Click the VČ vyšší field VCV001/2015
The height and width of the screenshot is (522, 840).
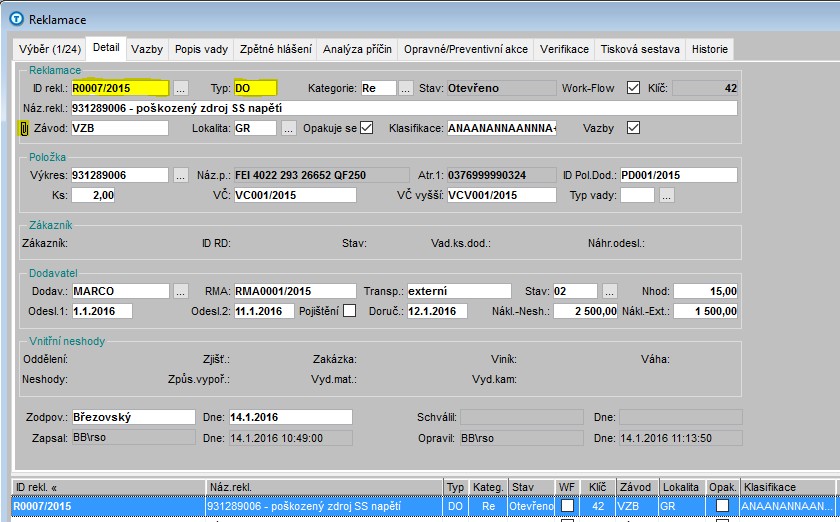click(x=502, y=195)
